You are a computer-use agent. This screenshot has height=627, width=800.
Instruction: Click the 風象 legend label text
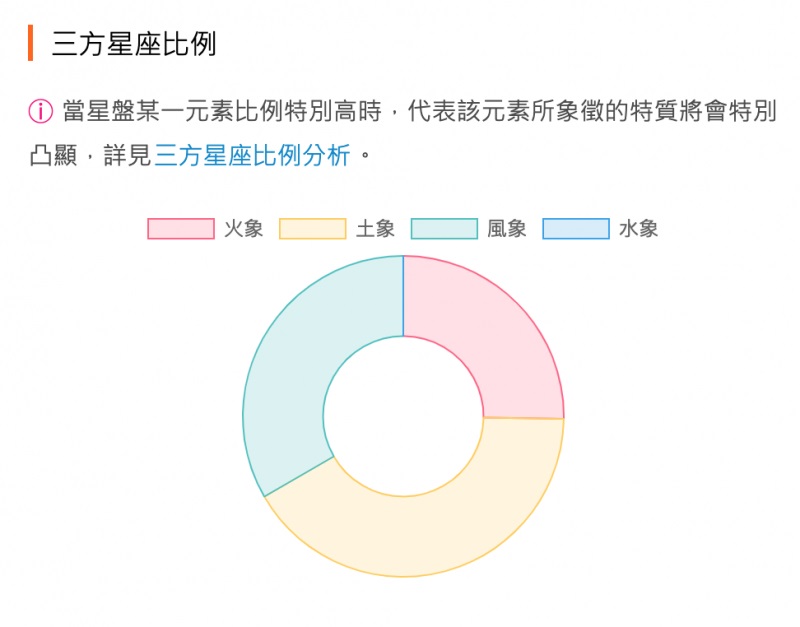pyautogui.click(x=507, y=229)
